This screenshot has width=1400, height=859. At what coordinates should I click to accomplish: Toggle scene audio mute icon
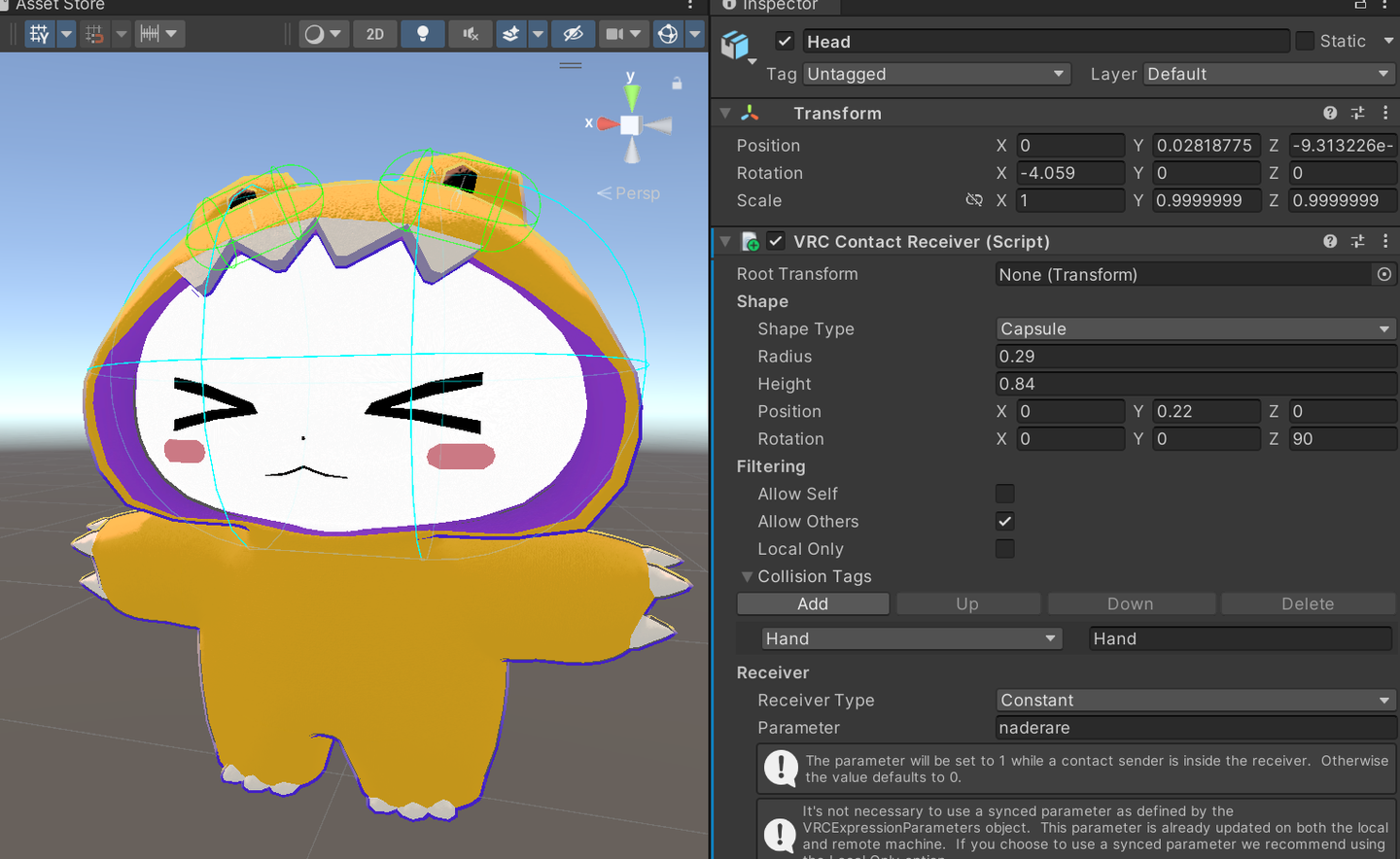(471, 34)
